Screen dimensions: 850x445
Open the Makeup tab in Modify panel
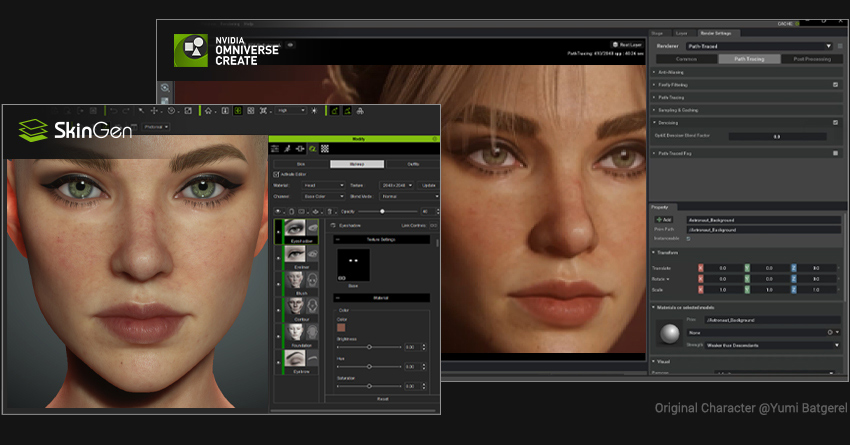coord(355,163)
